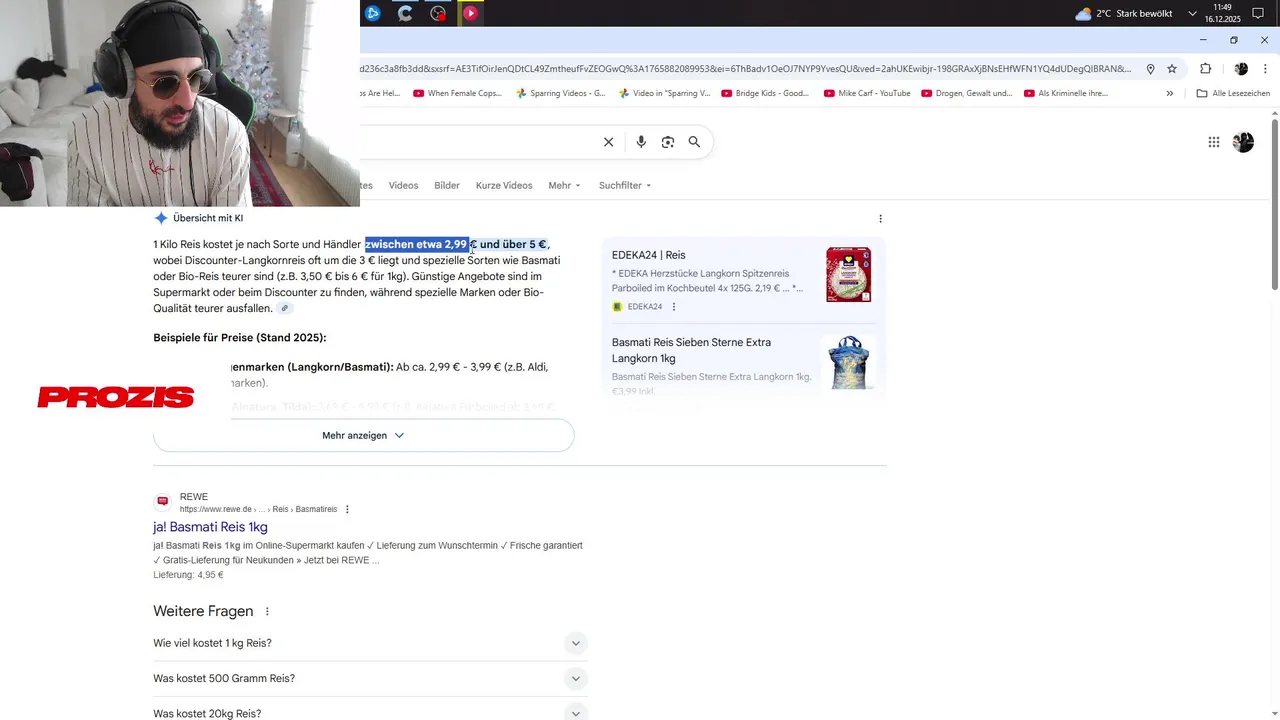Click the 'Weitere Fragen' heading

pos(203,611)
